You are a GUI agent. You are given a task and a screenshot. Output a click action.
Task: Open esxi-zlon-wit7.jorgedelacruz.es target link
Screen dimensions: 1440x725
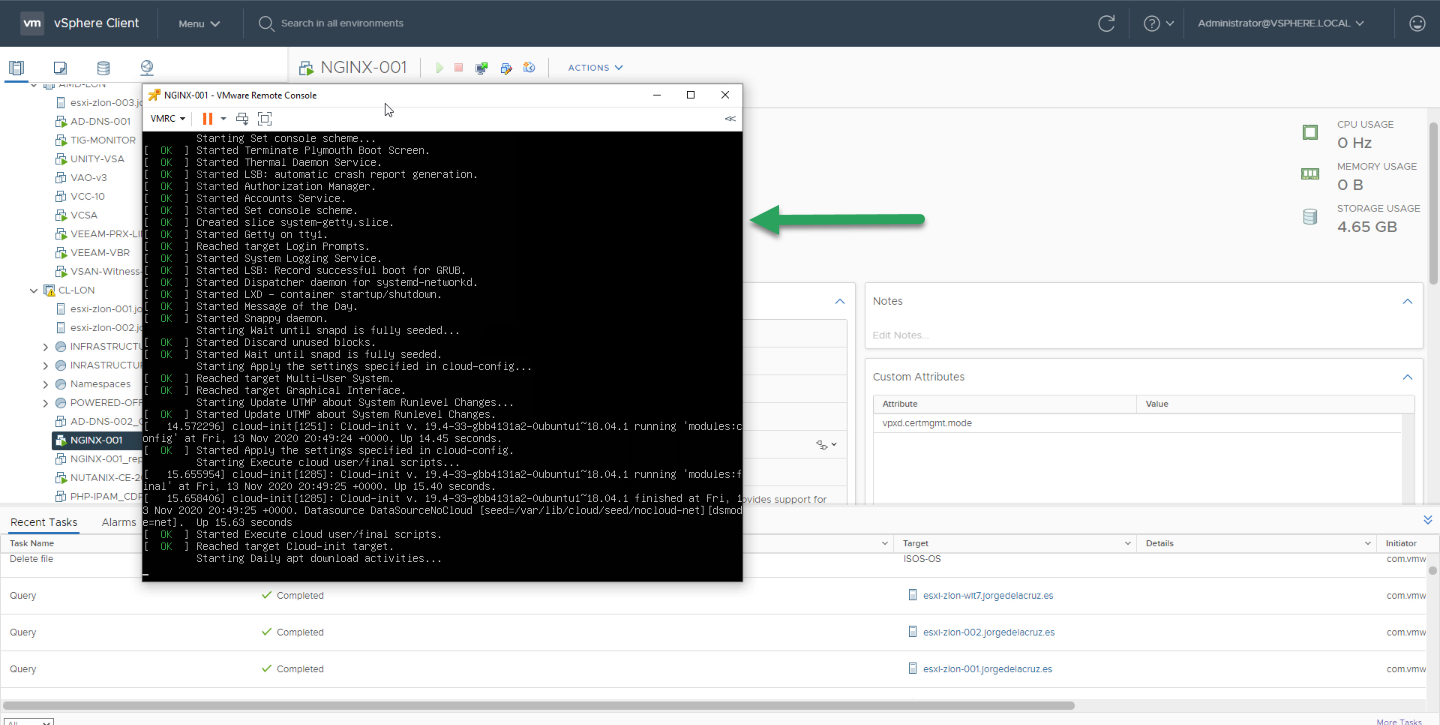coord(988,595)
